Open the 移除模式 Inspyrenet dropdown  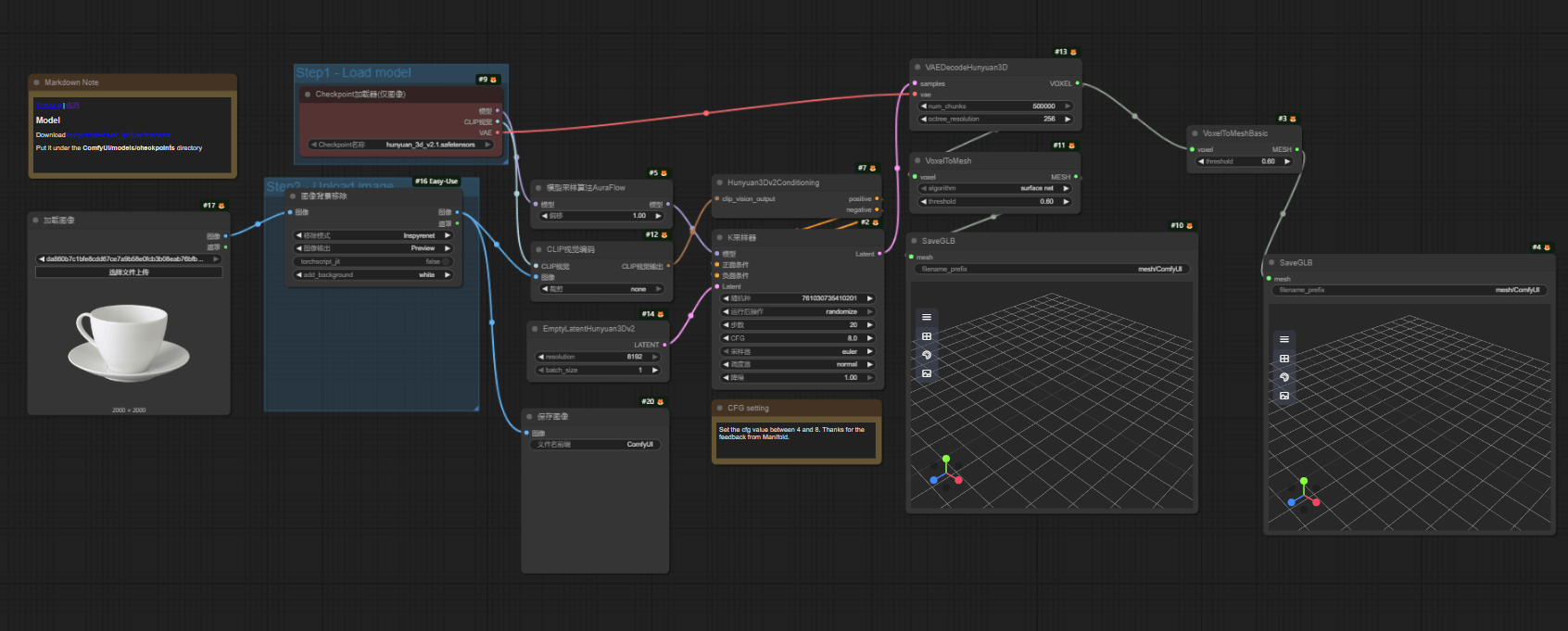point(373,235)
